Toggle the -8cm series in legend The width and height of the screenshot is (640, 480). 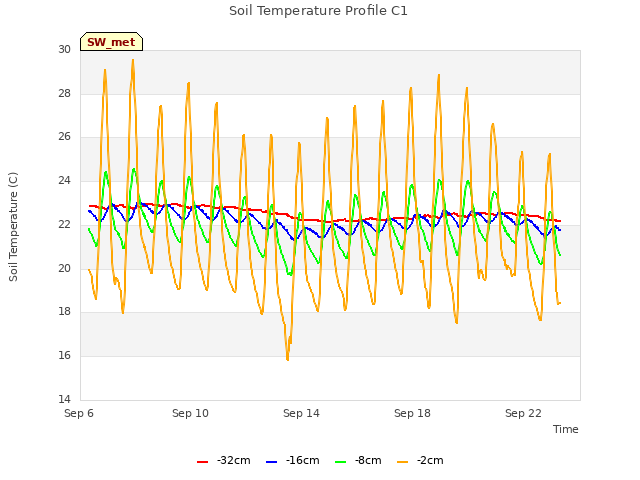coord(358,460)
